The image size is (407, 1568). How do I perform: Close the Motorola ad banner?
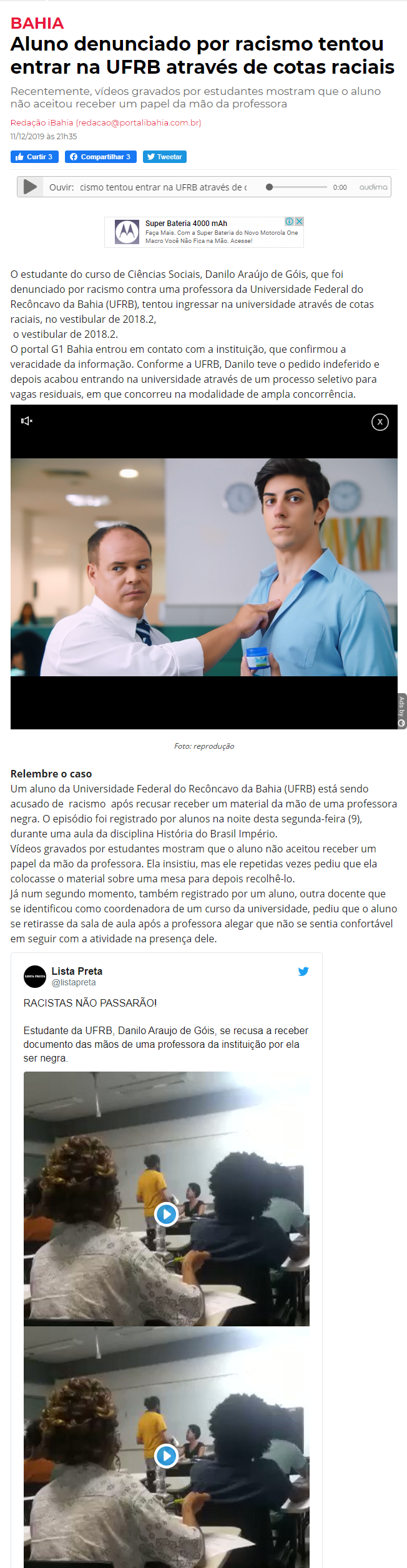coord(300,222)
